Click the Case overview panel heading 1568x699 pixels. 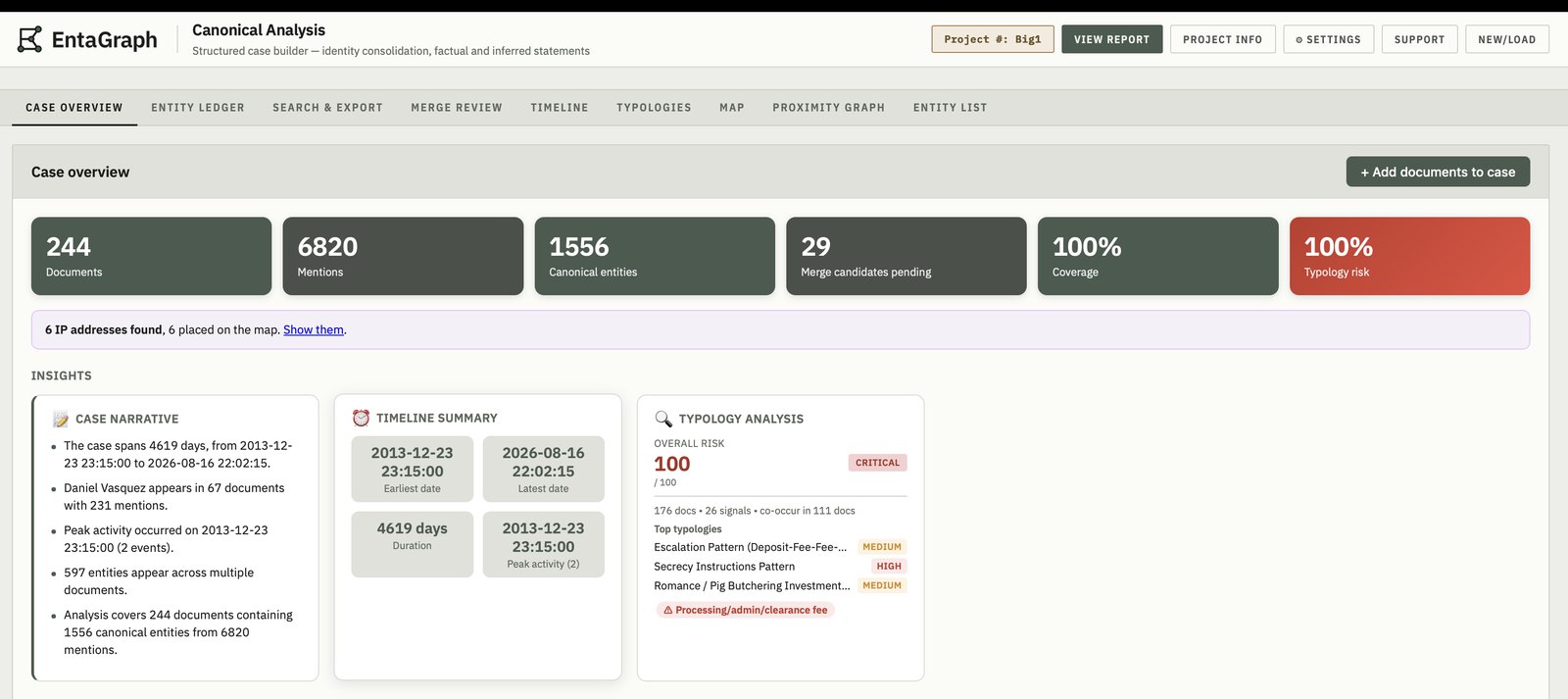click(x=80, y=172)
